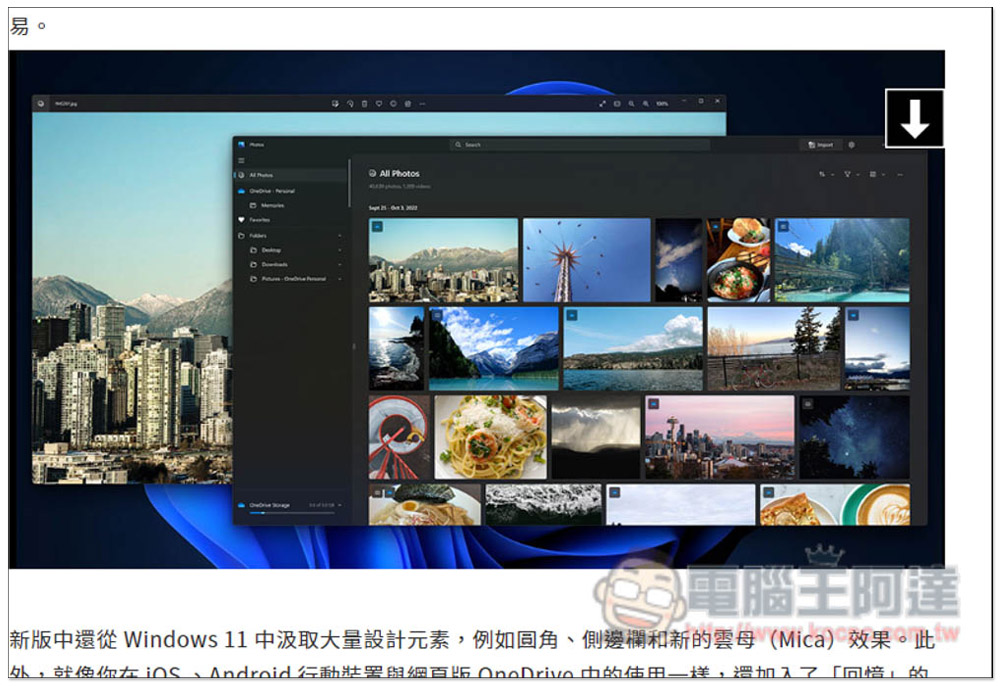Click the large city photo in the viewer window
1000x686 pixels.
tap(133, 298)
